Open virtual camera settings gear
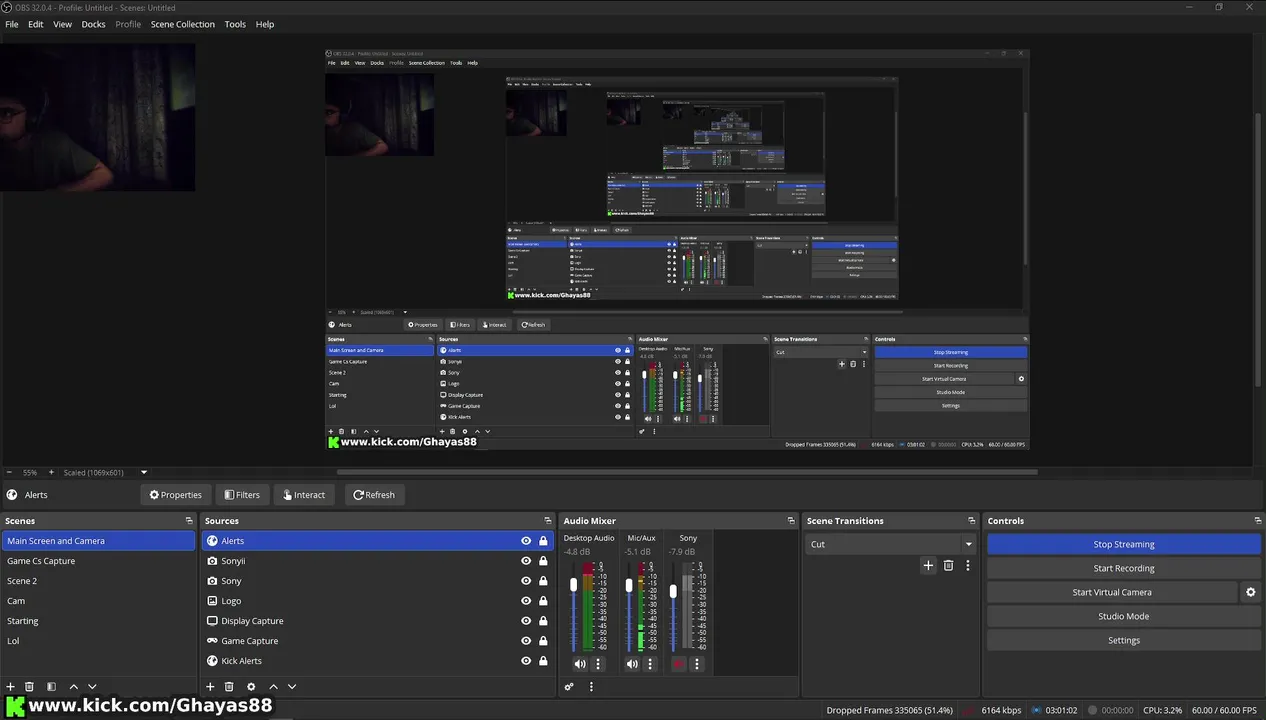This screenshot has width=1266, height=720. (1250, 592)
